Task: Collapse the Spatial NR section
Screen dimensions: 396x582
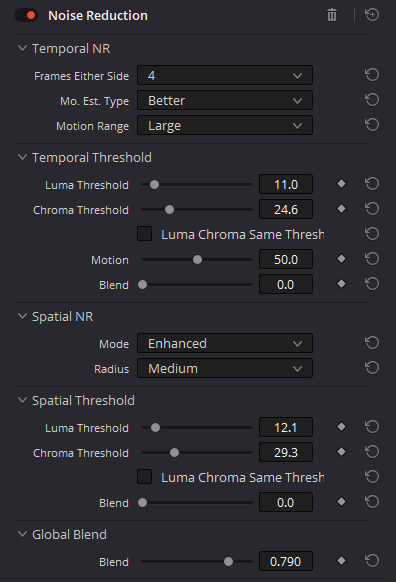Action: coord(23,316)
